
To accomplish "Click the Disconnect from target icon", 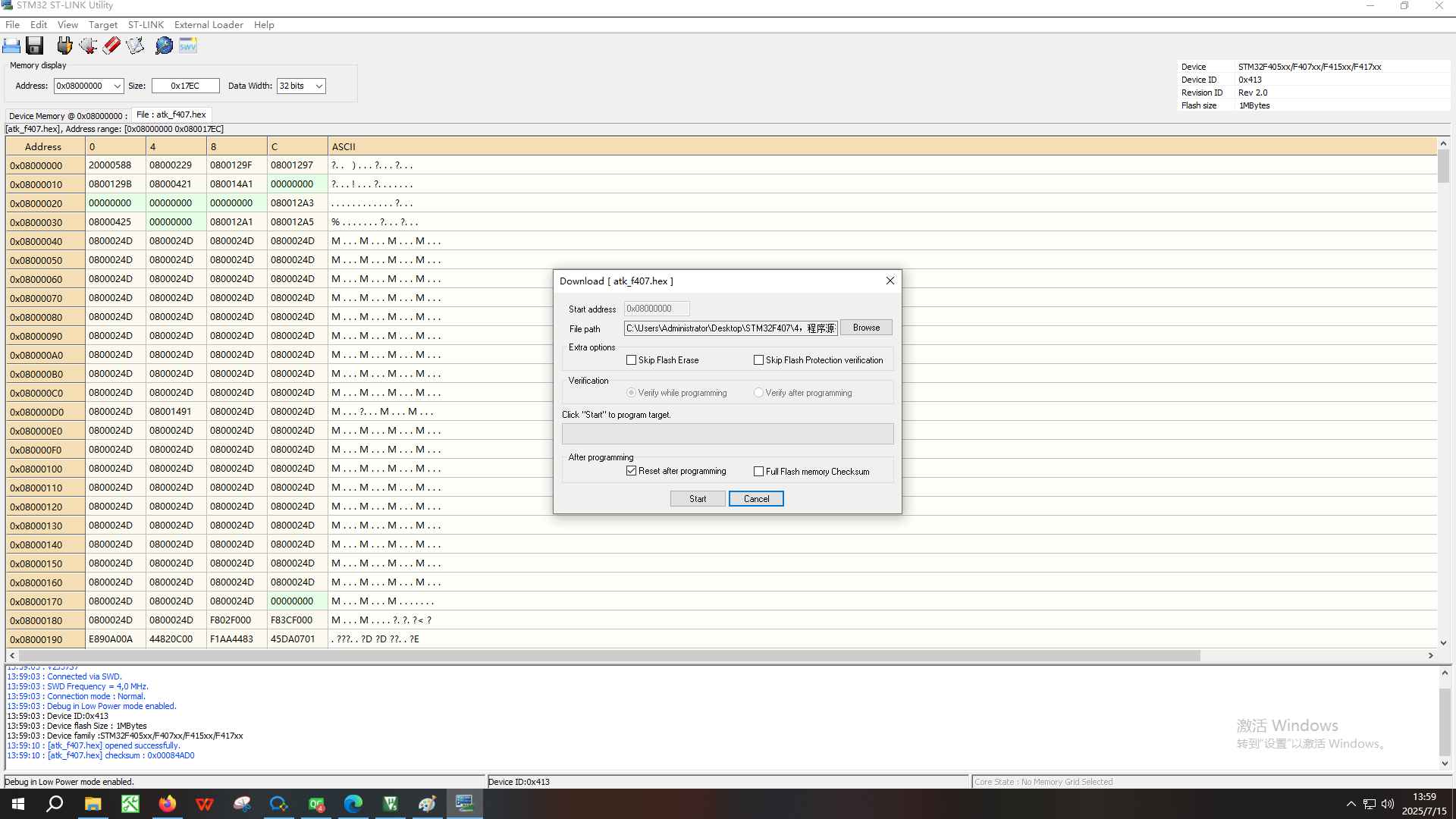I will [x=88, y=46].
